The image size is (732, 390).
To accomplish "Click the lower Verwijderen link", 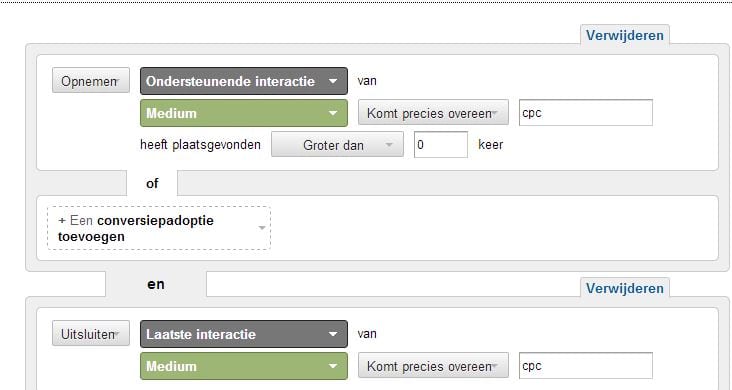I will (625, 288).
